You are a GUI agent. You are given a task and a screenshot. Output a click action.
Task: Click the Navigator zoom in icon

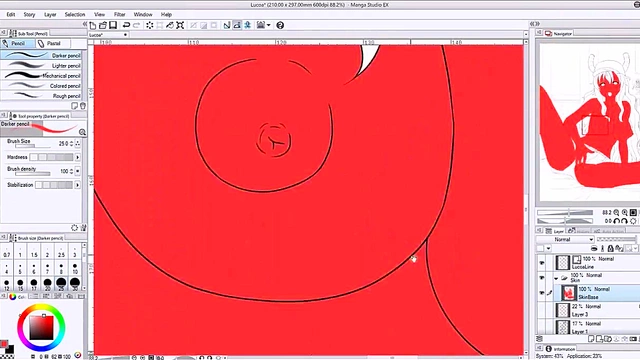click(x=624, y=213)
